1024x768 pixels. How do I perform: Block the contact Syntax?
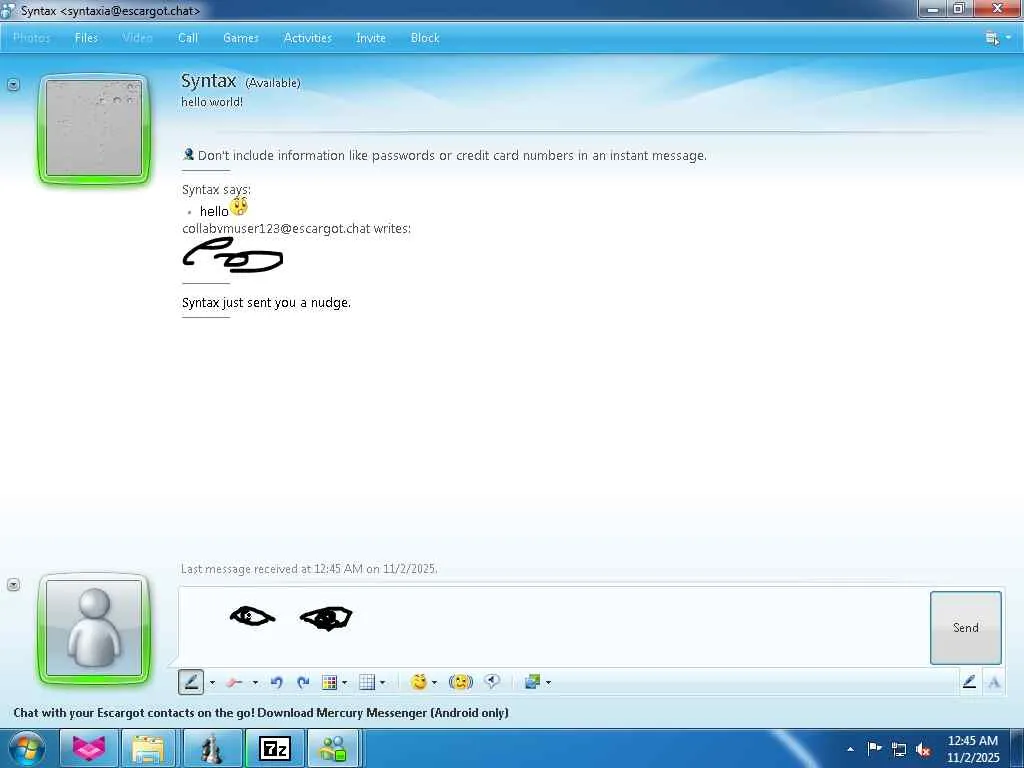point(425,38)
